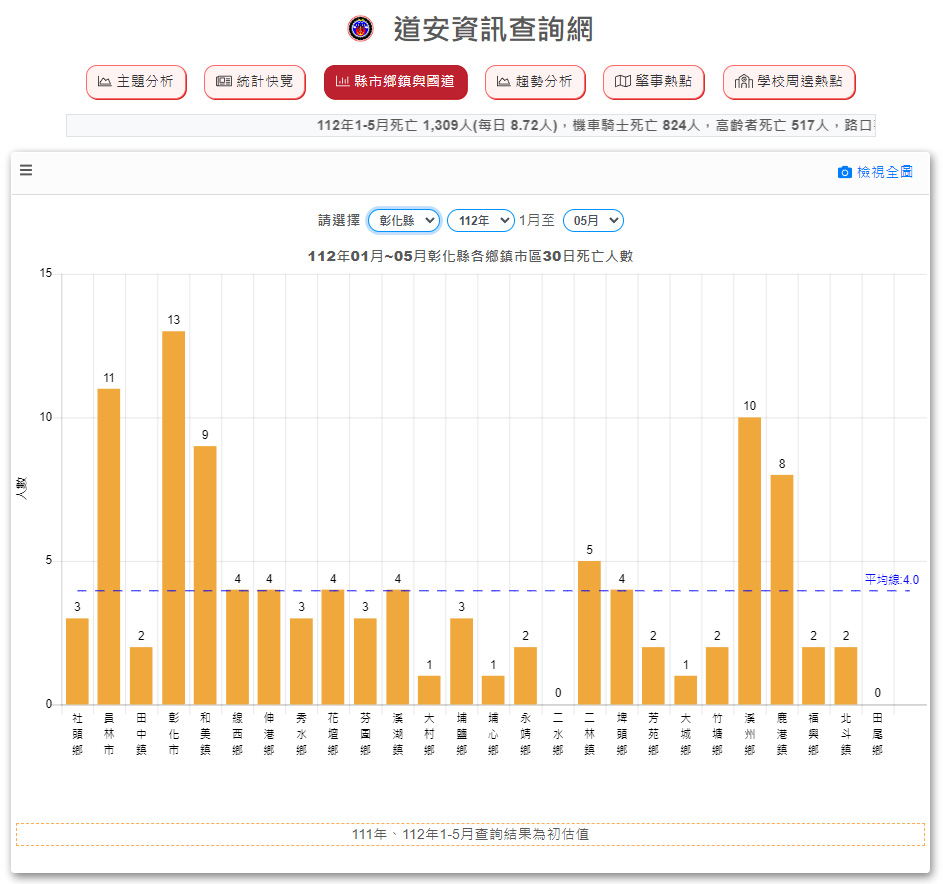Go to the 肇事熱點 tab

tap(654, 82)
